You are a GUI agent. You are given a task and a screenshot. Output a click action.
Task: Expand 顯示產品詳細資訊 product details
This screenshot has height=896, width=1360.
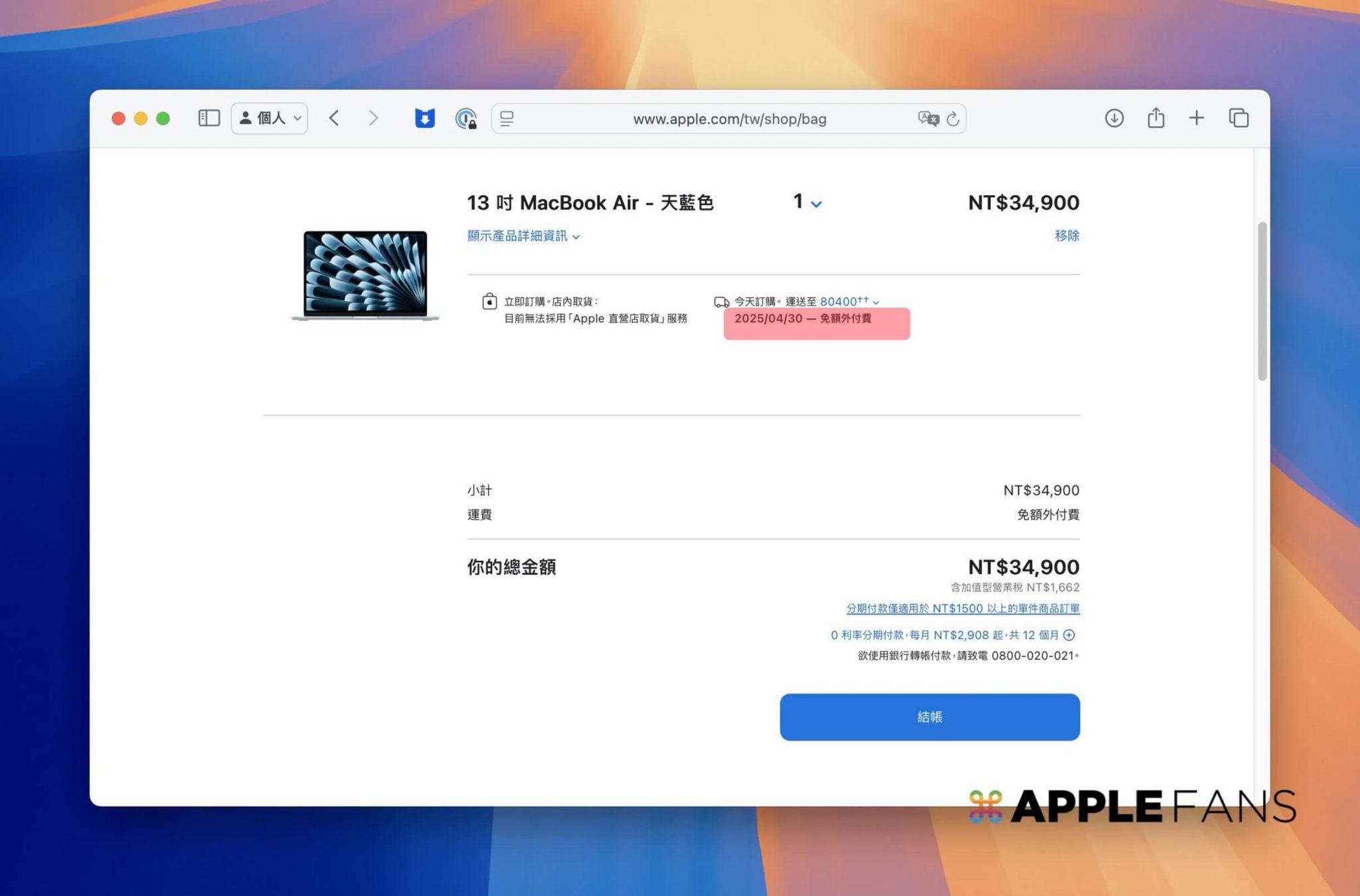pyautogui.click(x=523, y=236)
